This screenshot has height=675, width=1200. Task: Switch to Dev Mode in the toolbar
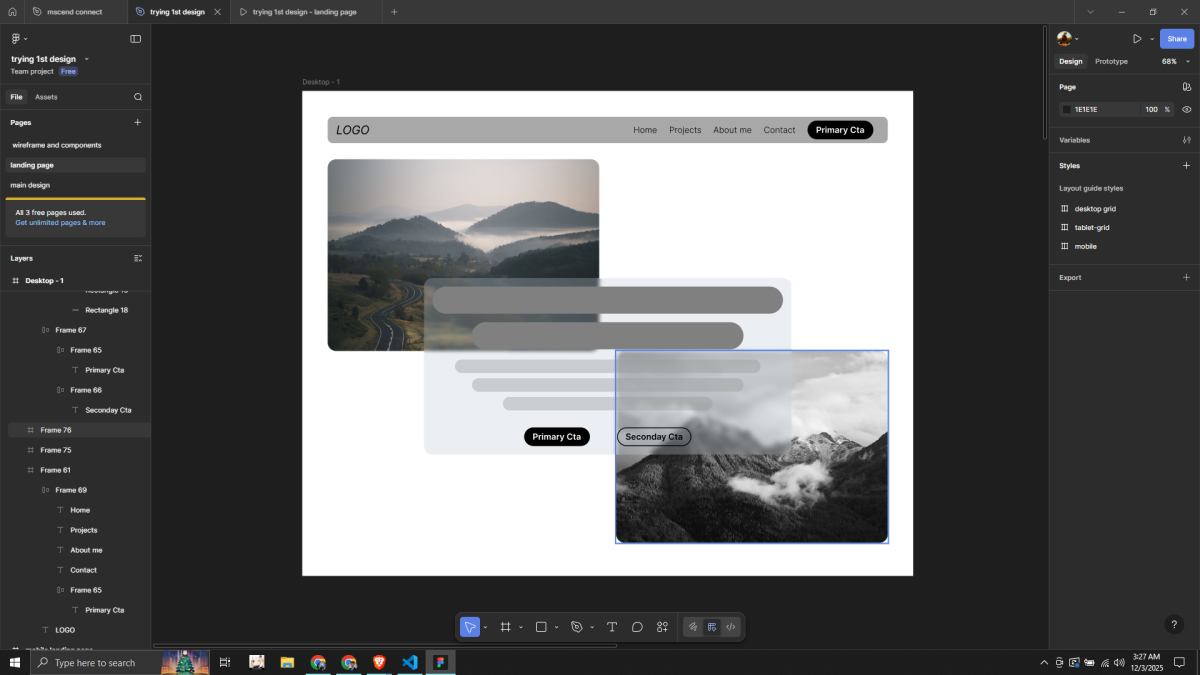[731, 627]
